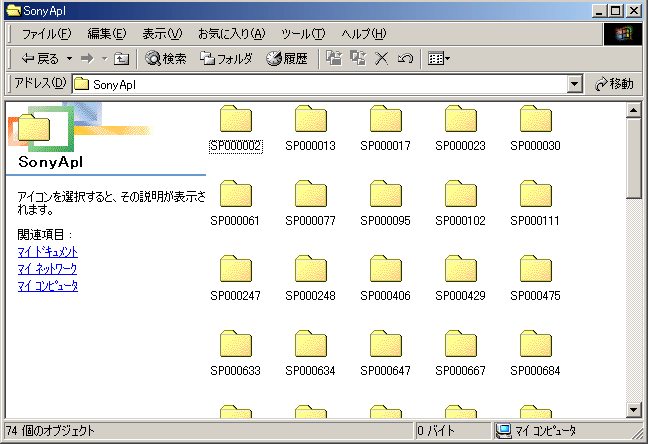This screenshot has height=444, width=648.
Task: Select the SP000061 folder icon
Action: [236, 194]
